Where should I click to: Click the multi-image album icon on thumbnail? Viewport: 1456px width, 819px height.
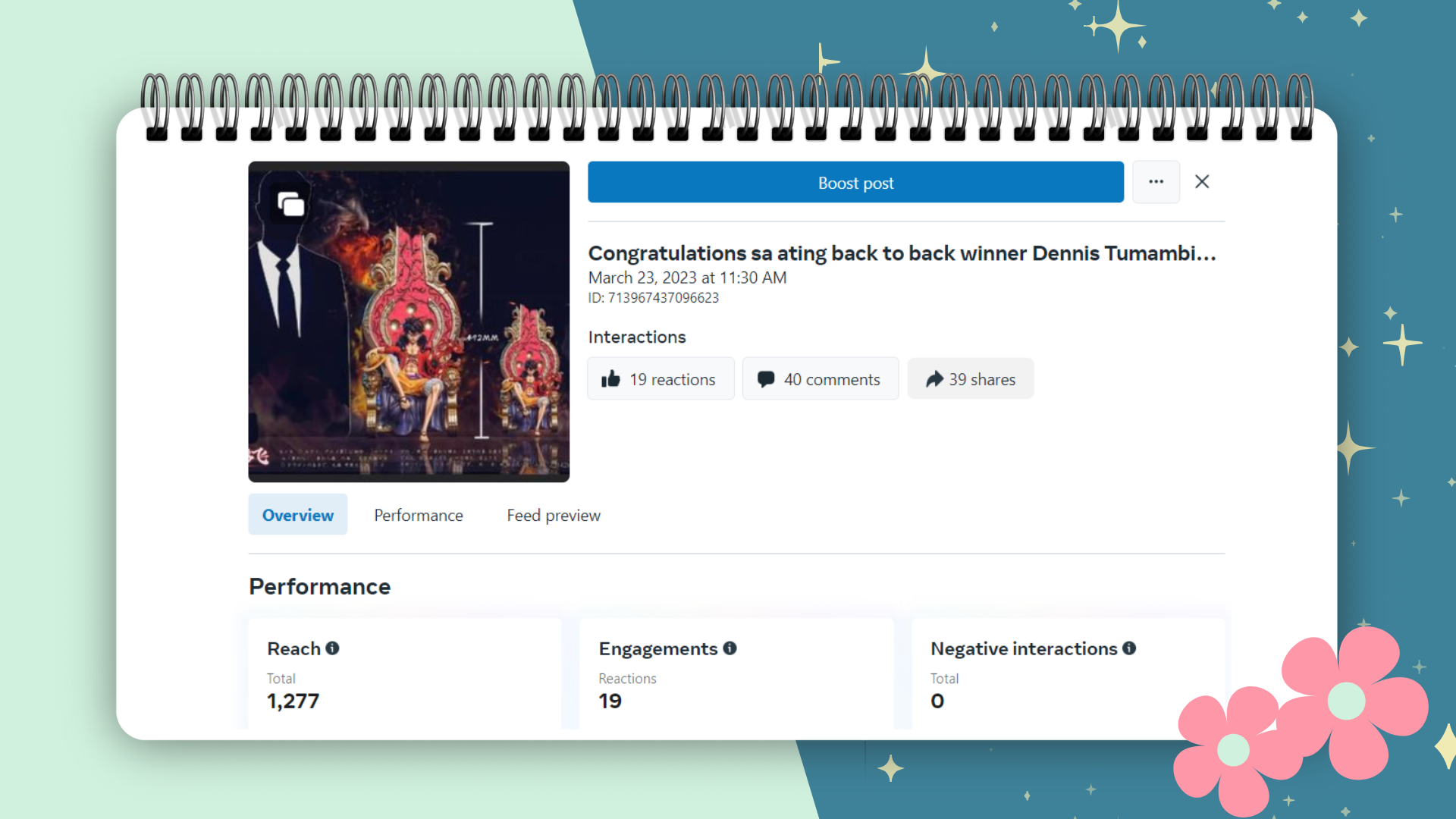coord(291,204)
